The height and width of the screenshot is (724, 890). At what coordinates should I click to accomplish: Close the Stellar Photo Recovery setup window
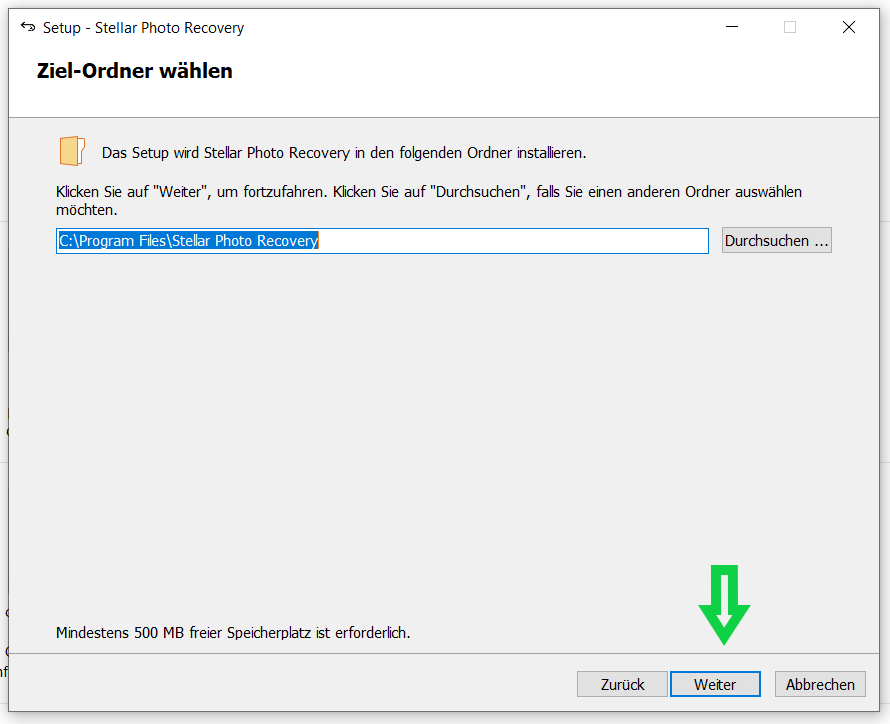[x=849, y=27]
